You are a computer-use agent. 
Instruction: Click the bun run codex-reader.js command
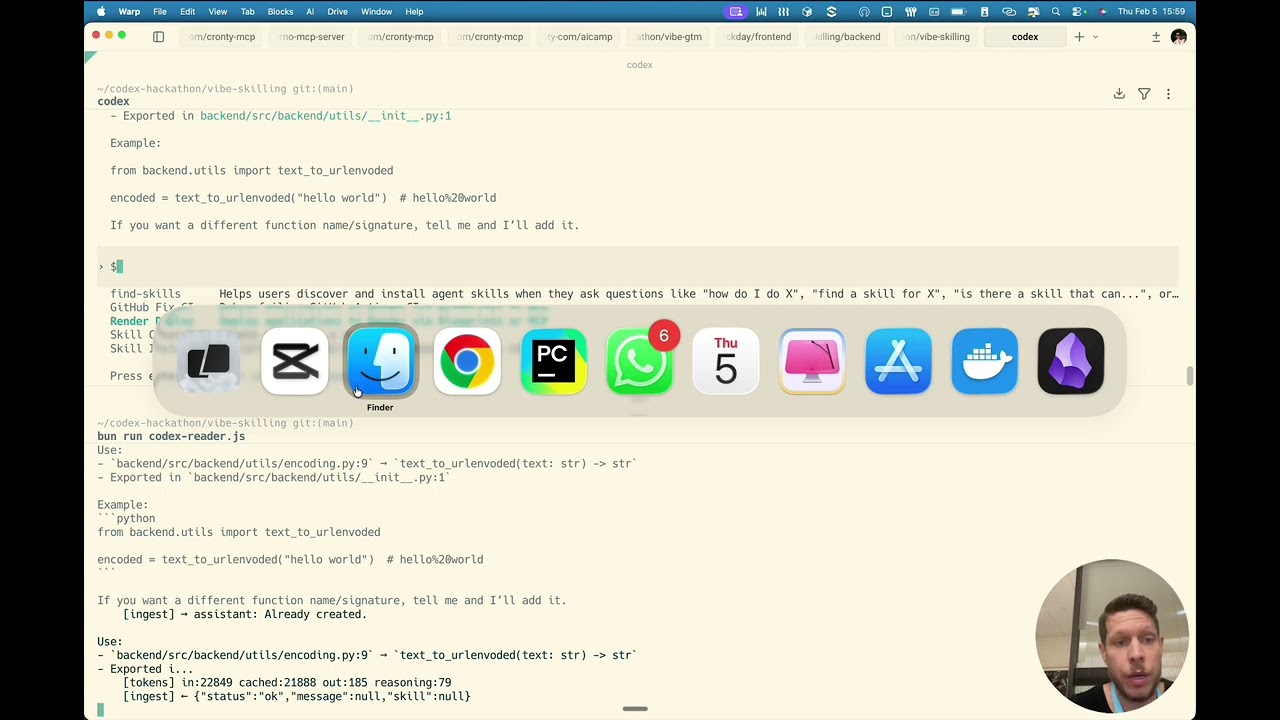pyautogui.click(x=171, y=437)
